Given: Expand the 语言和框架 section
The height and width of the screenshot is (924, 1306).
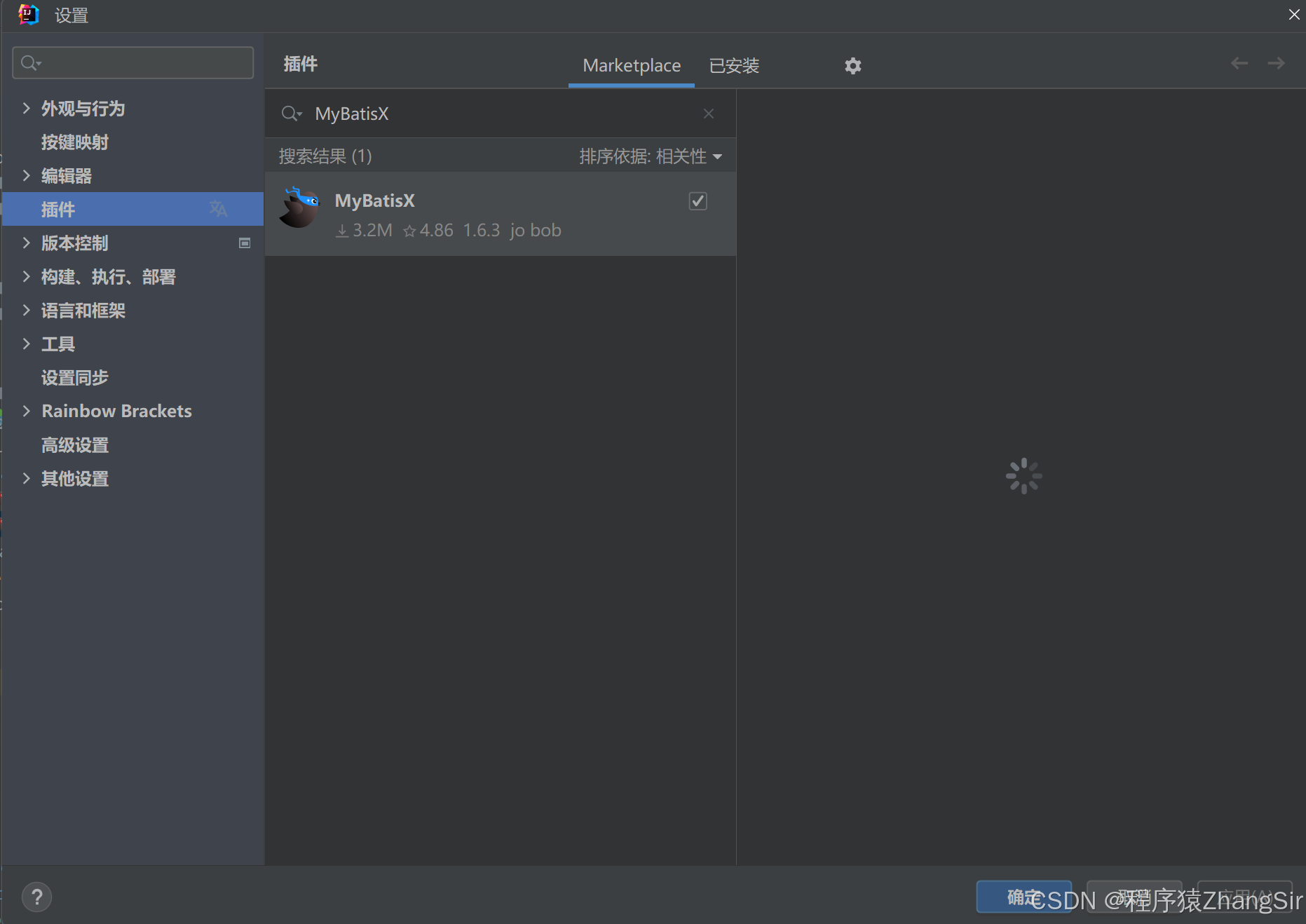Looking at the screenshot, I should (26, 310).
